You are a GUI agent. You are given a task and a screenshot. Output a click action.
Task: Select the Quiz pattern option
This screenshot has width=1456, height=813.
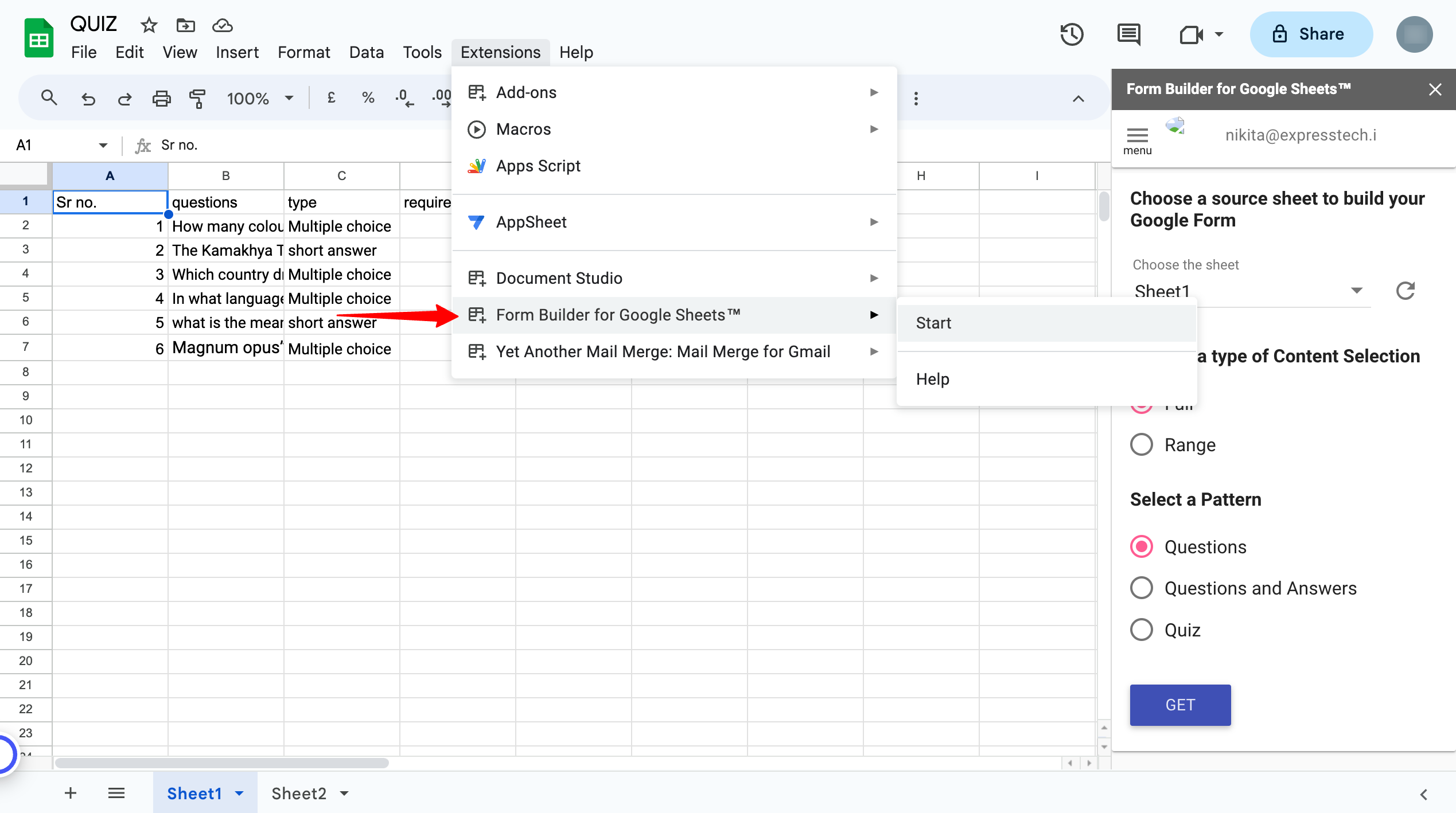(x=1141, y=630)
